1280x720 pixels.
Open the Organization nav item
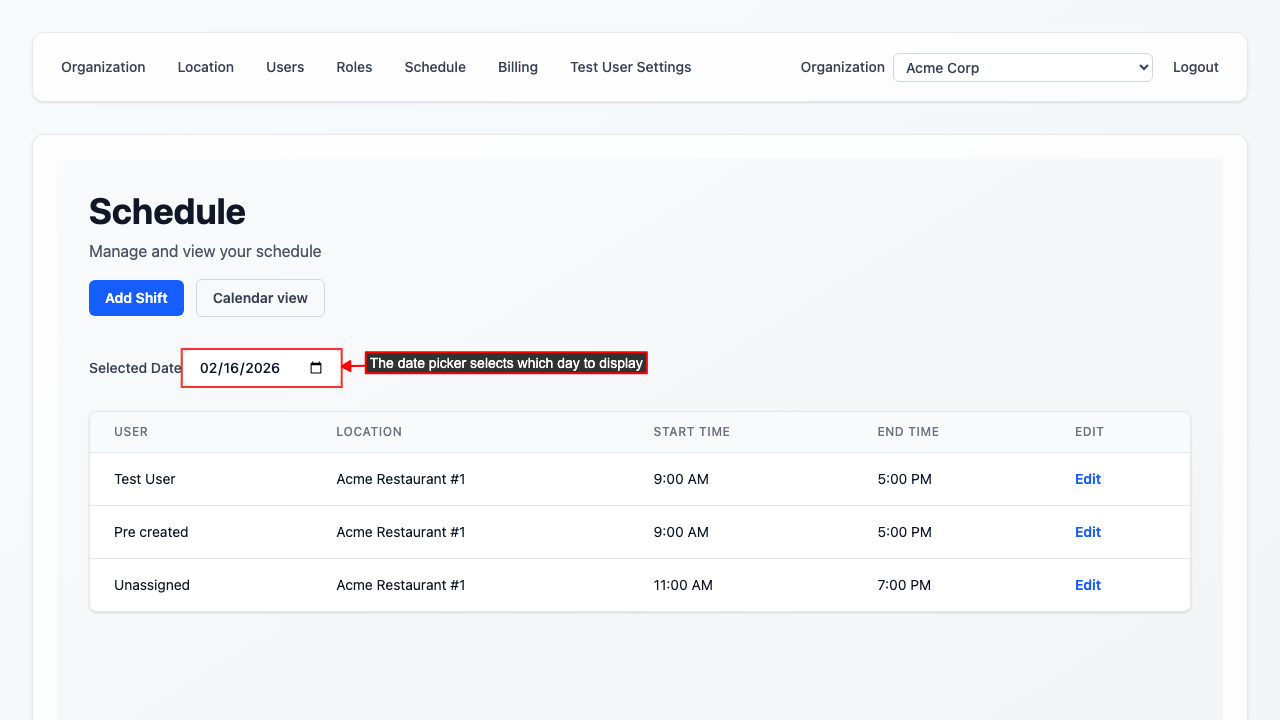(x=103, y=67)
